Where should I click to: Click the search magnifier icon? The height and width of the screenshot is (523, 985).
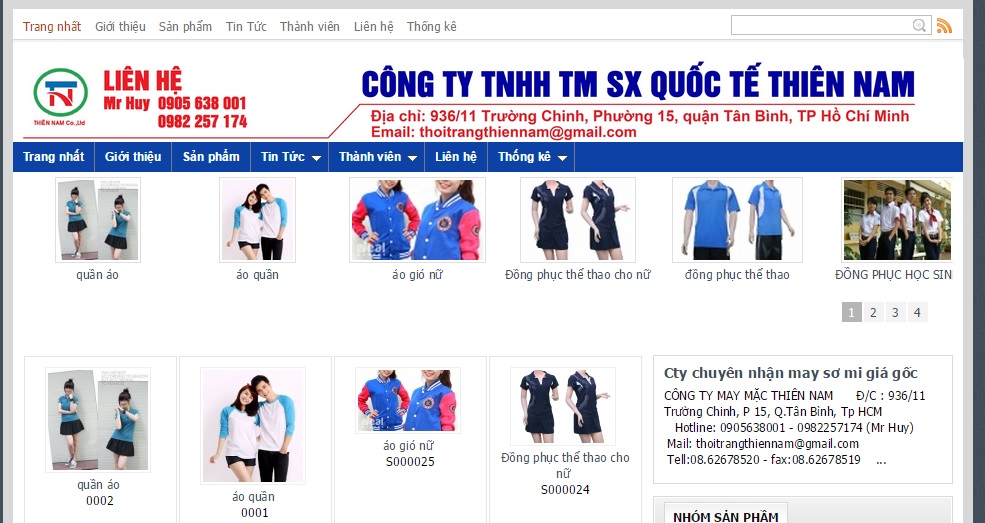pos(919,26)
